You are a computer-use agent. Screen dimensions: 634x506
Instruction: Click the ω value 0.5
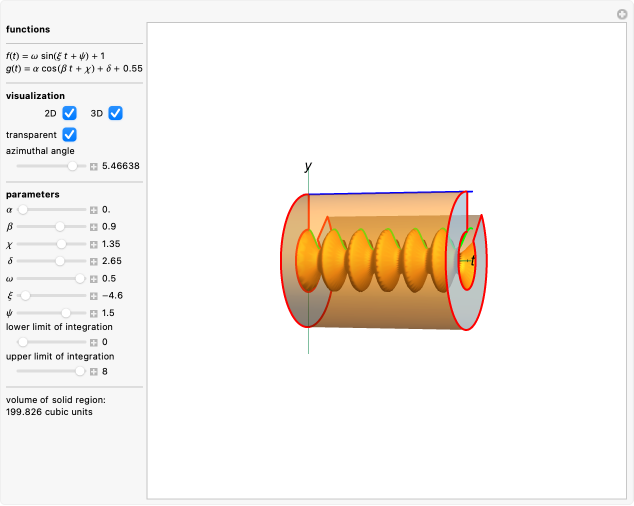[109, 278]
